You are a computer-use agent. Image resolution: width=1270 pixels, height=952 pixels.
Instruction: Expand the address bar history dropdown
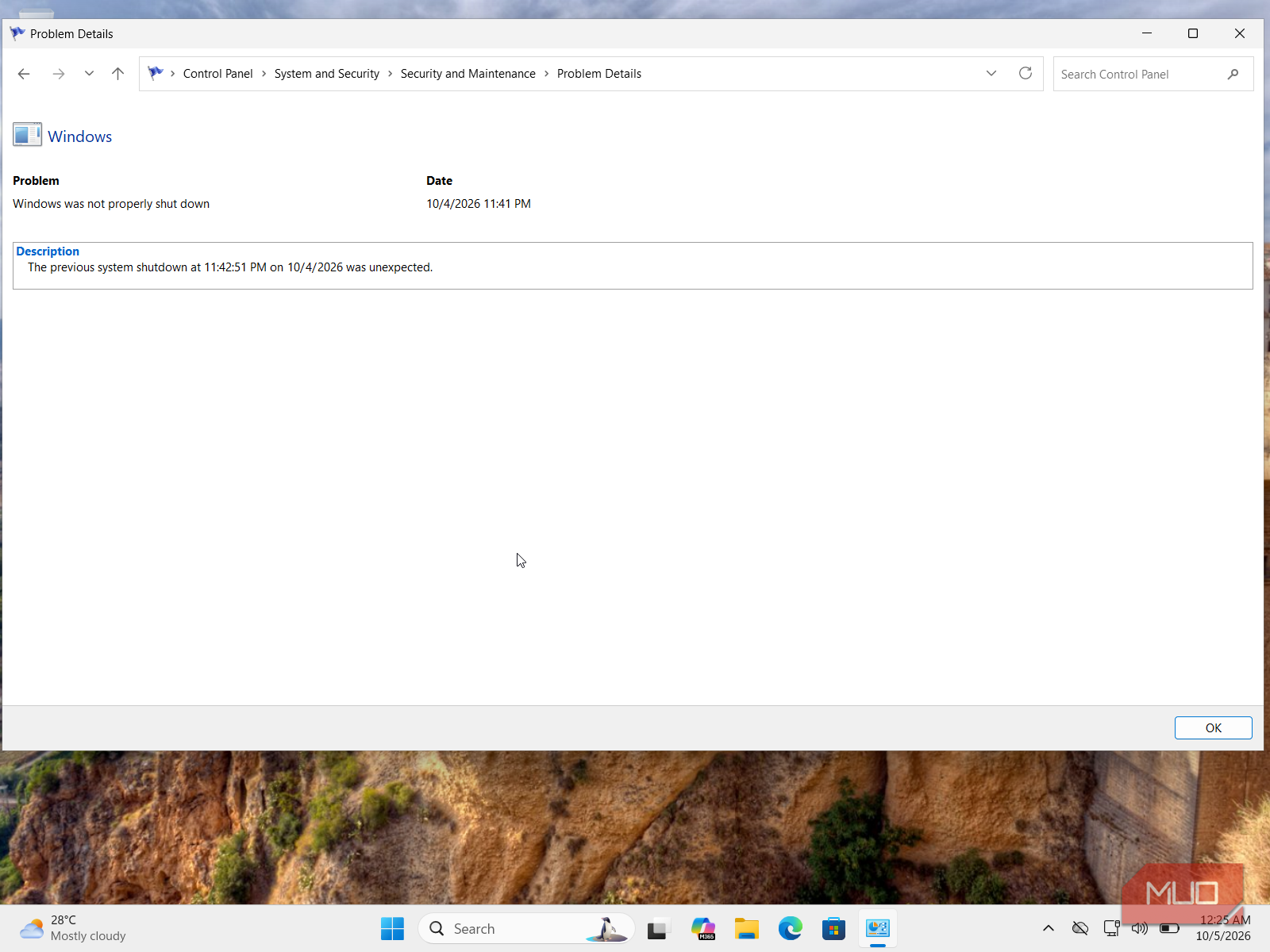point(991,73)
